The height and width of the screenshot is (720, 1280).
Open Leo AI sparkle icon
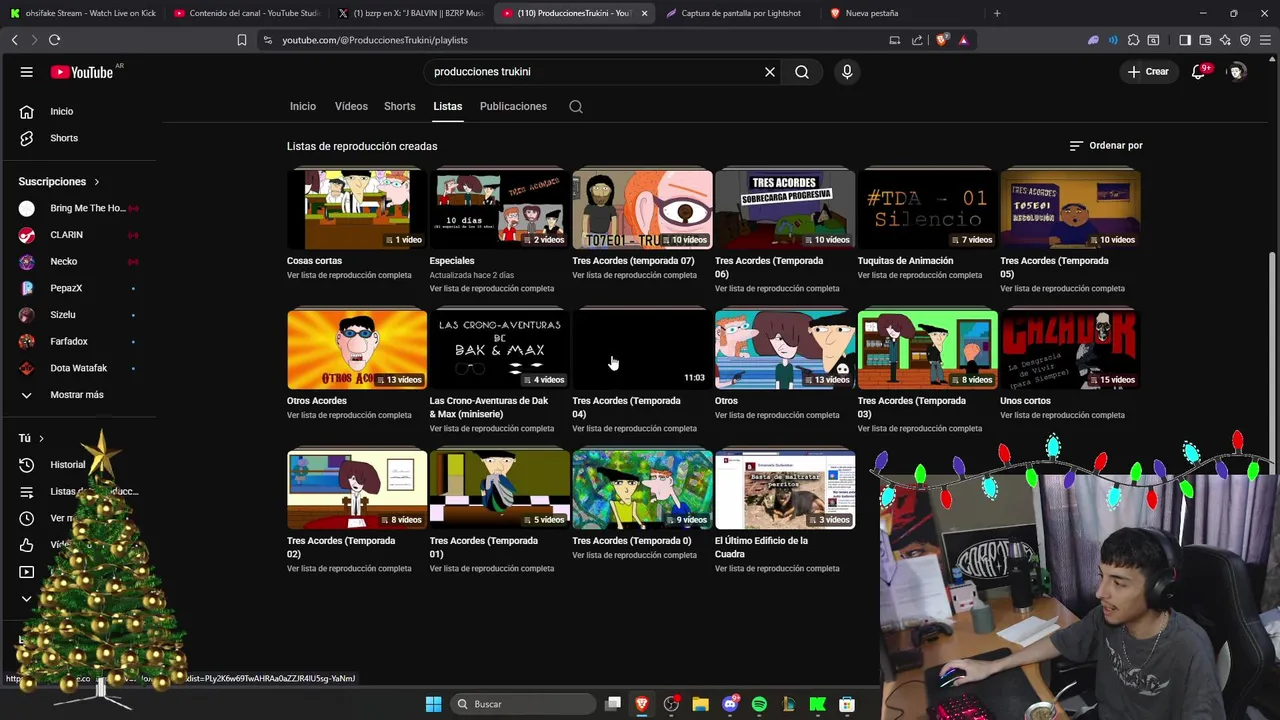1225,40
